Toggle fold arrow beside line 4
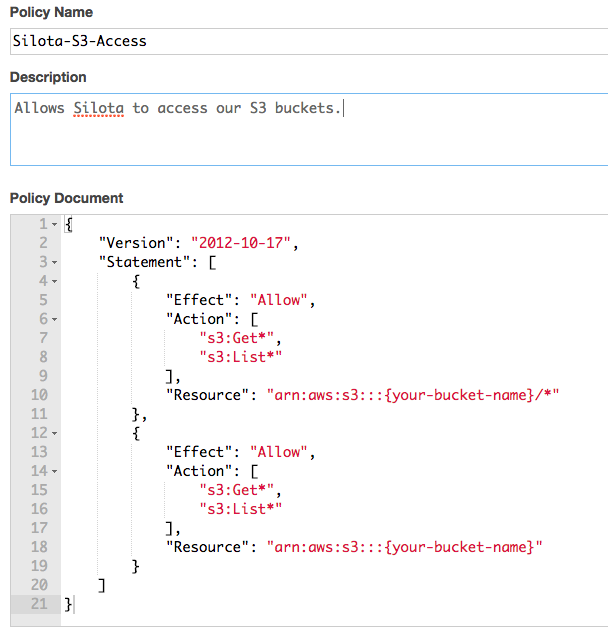 click(55, 282)
